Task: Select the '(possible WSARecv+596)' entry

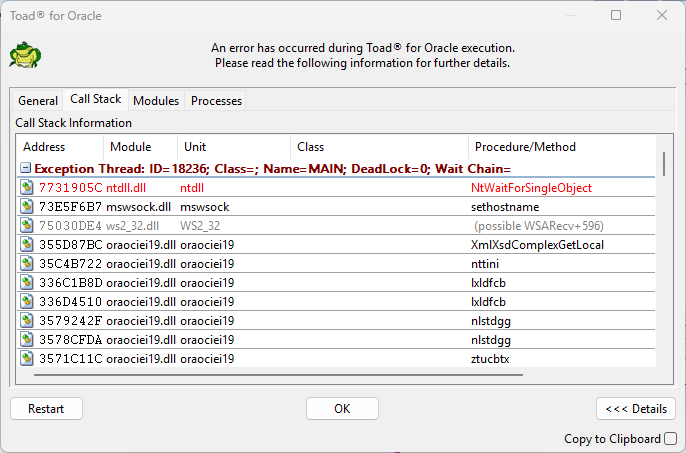Action: click(x=539, y=226)
